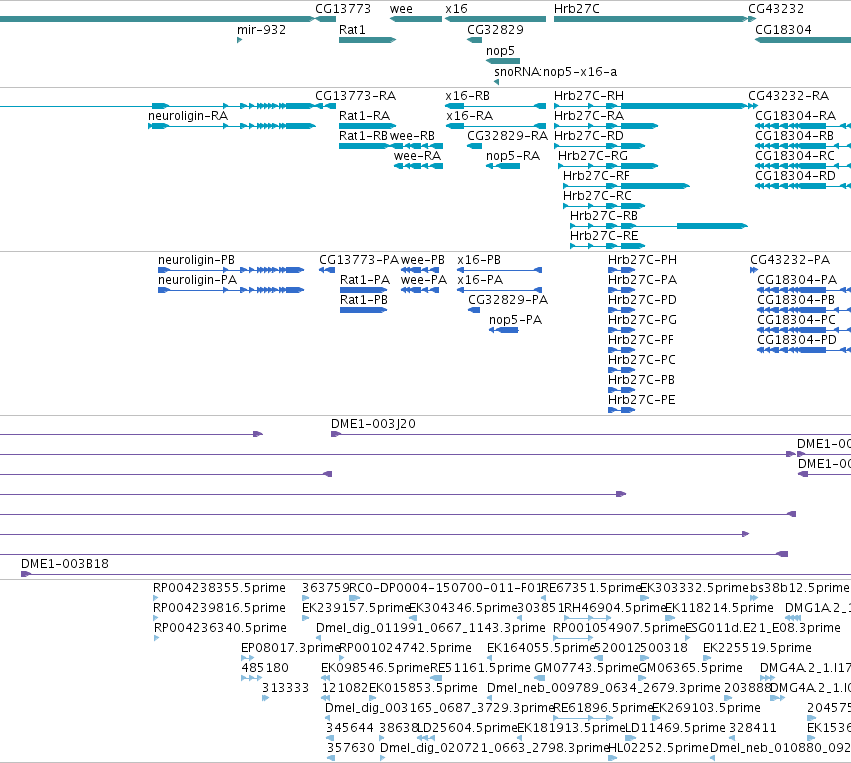Click the x16-RA transcript label

tap(469, 116)
